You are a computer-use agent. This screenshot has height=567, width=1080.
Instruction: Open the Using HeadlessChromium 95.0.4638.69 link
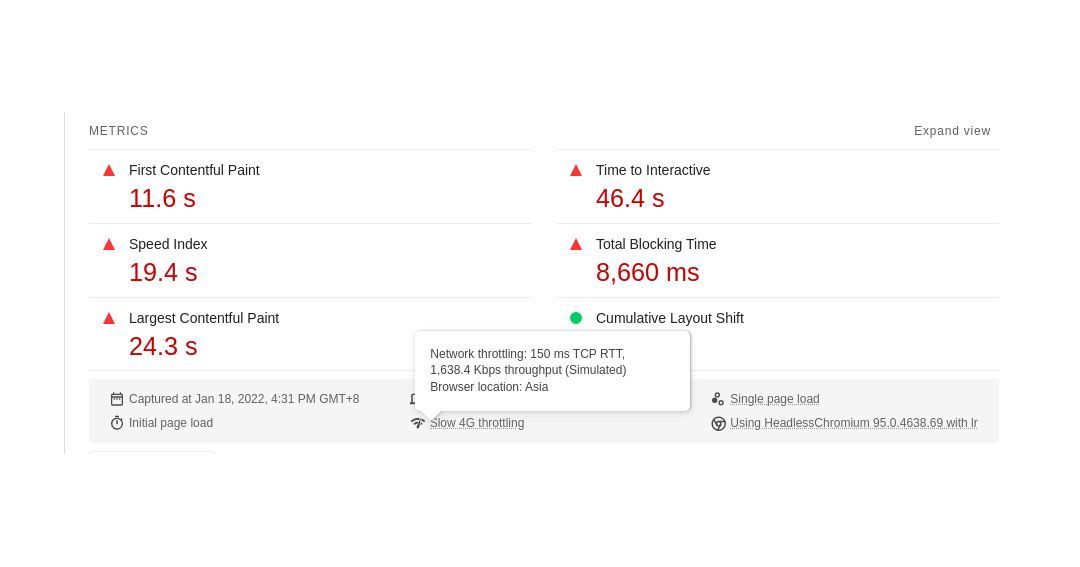[853, 423]
